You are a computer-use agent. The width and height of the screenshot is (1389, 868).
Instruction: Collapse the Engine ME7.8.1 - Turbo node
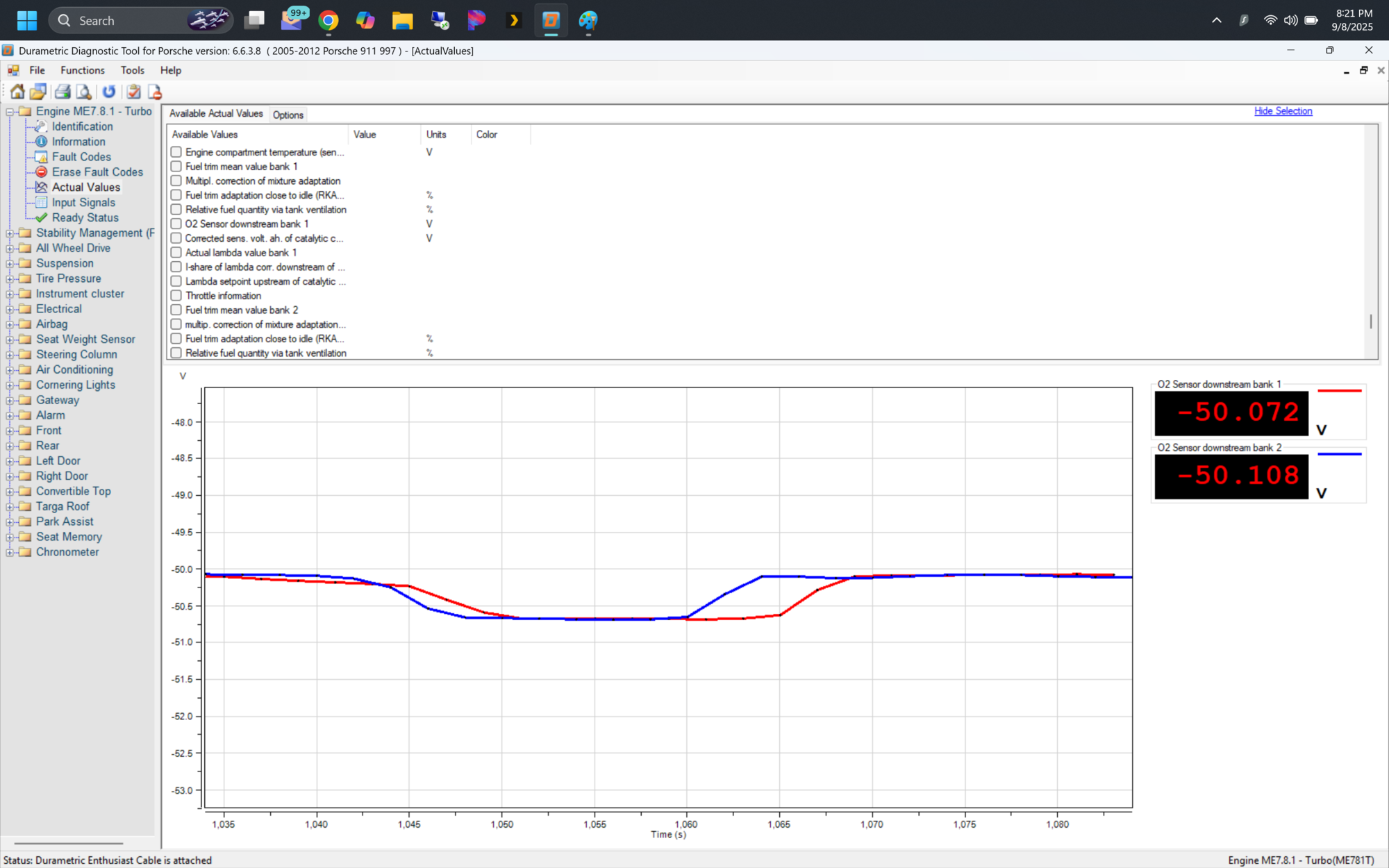coord(10,112)
